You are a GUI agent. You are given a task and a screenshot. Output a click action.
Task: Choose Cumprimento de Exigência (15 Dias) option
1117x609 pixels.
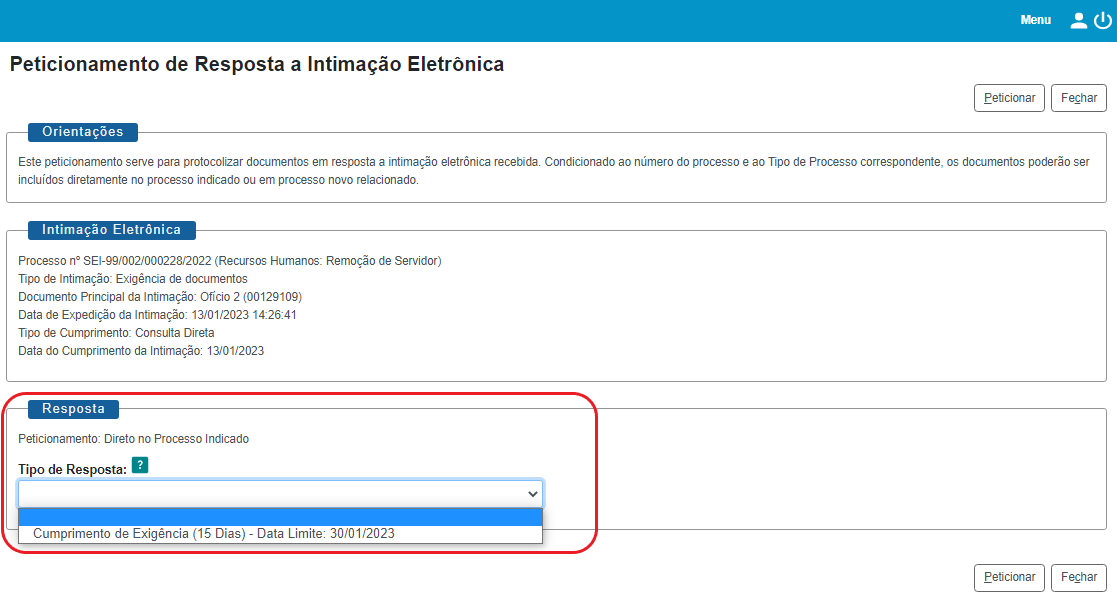[x=214, y=534]
